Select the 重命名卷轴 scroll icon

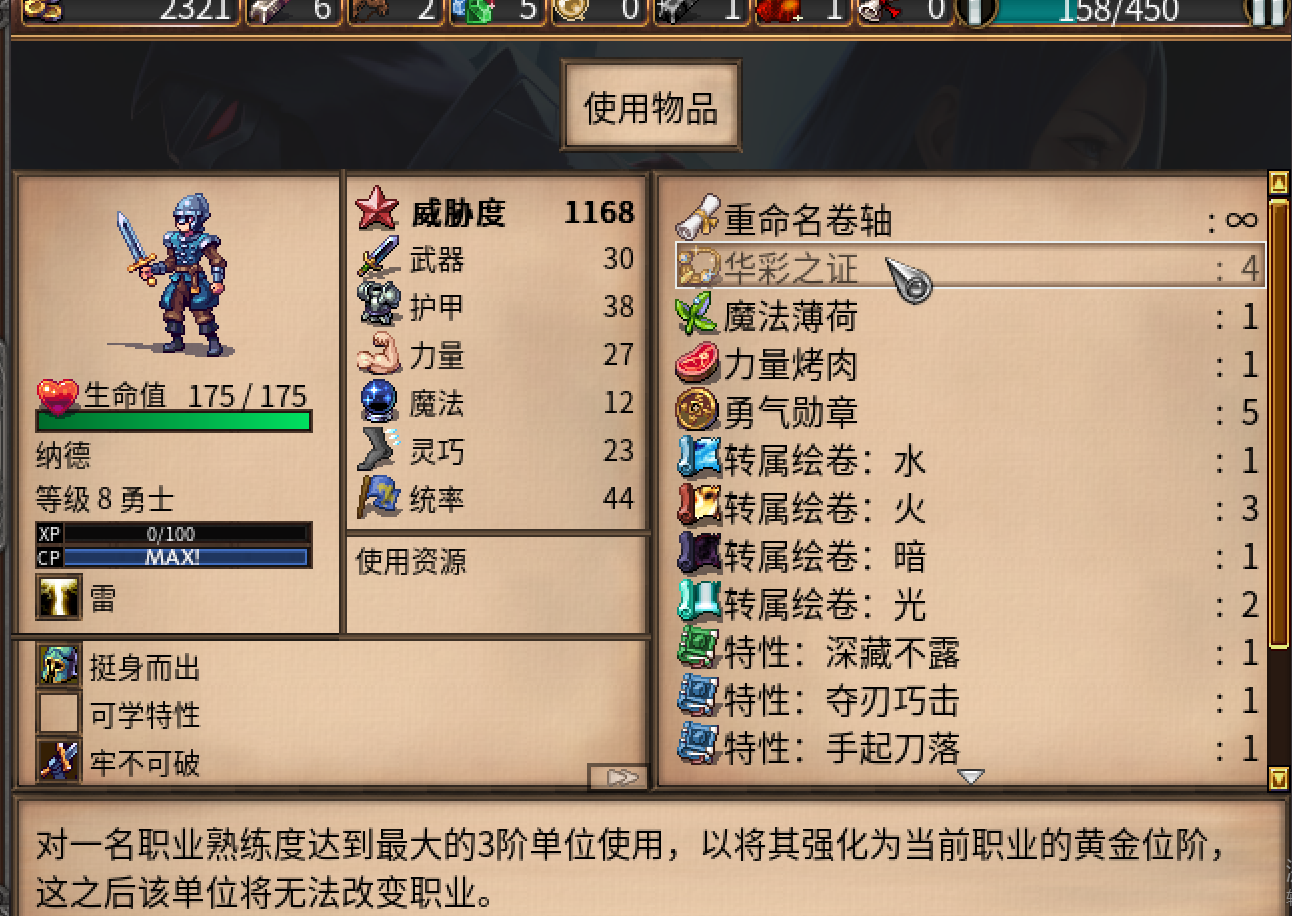(698, 218)
